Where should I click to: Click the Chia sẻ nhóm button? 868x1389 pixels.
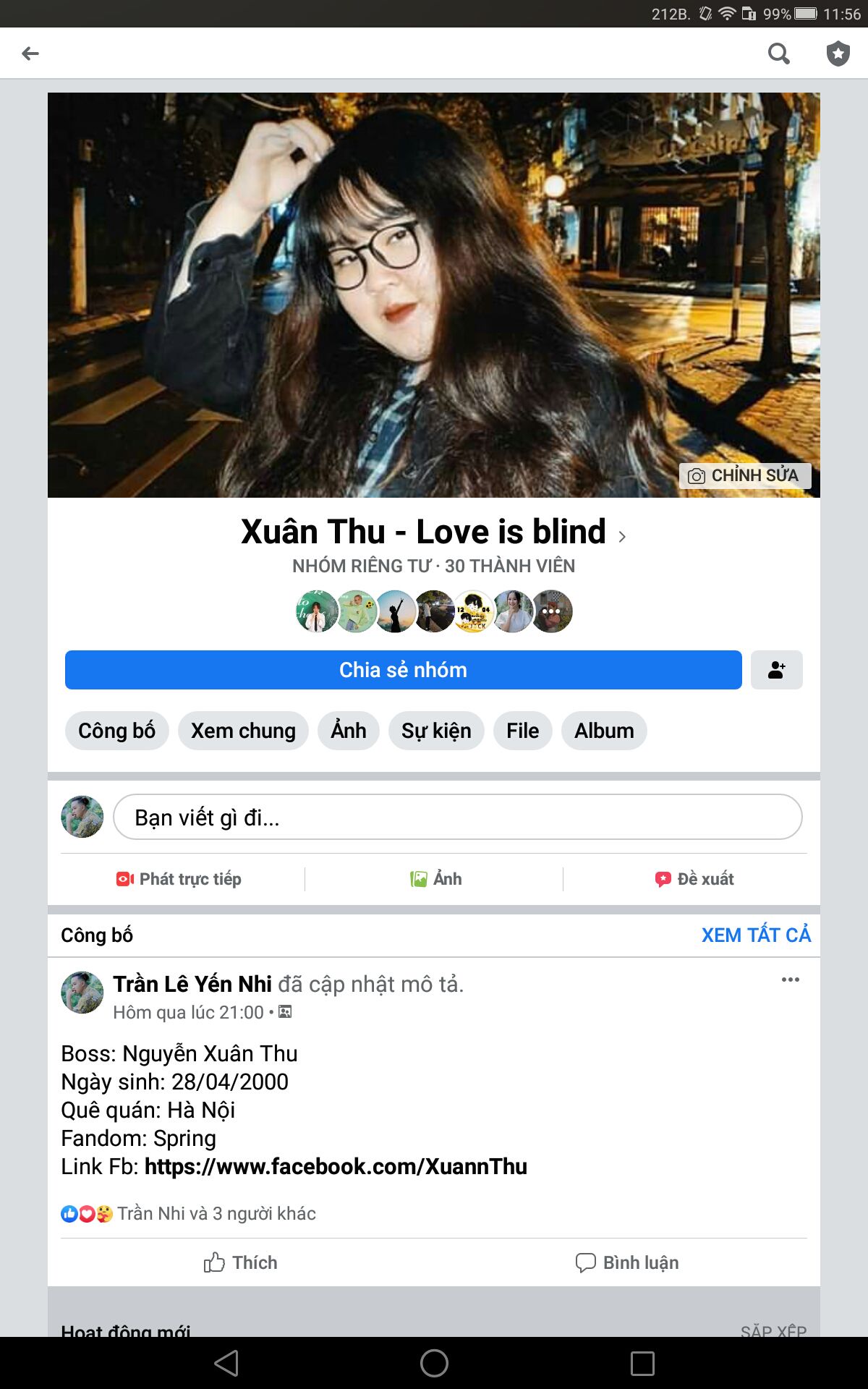pos(404,670)
